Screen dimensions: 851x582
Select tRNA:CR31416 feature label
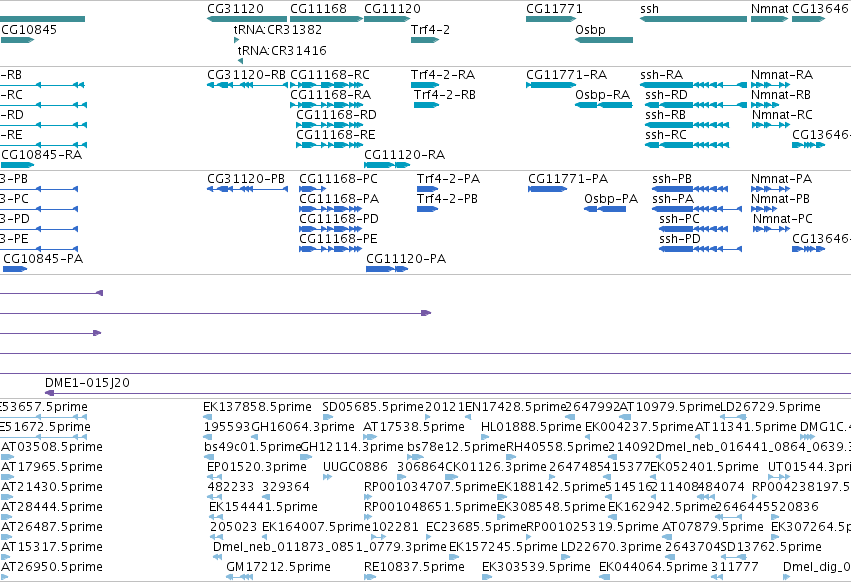click(x=282, y=50)
